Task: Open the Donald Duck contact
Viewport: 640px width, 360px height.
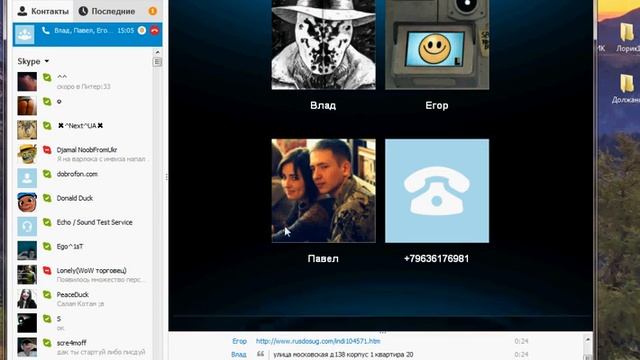Action: tap(84, 202)
